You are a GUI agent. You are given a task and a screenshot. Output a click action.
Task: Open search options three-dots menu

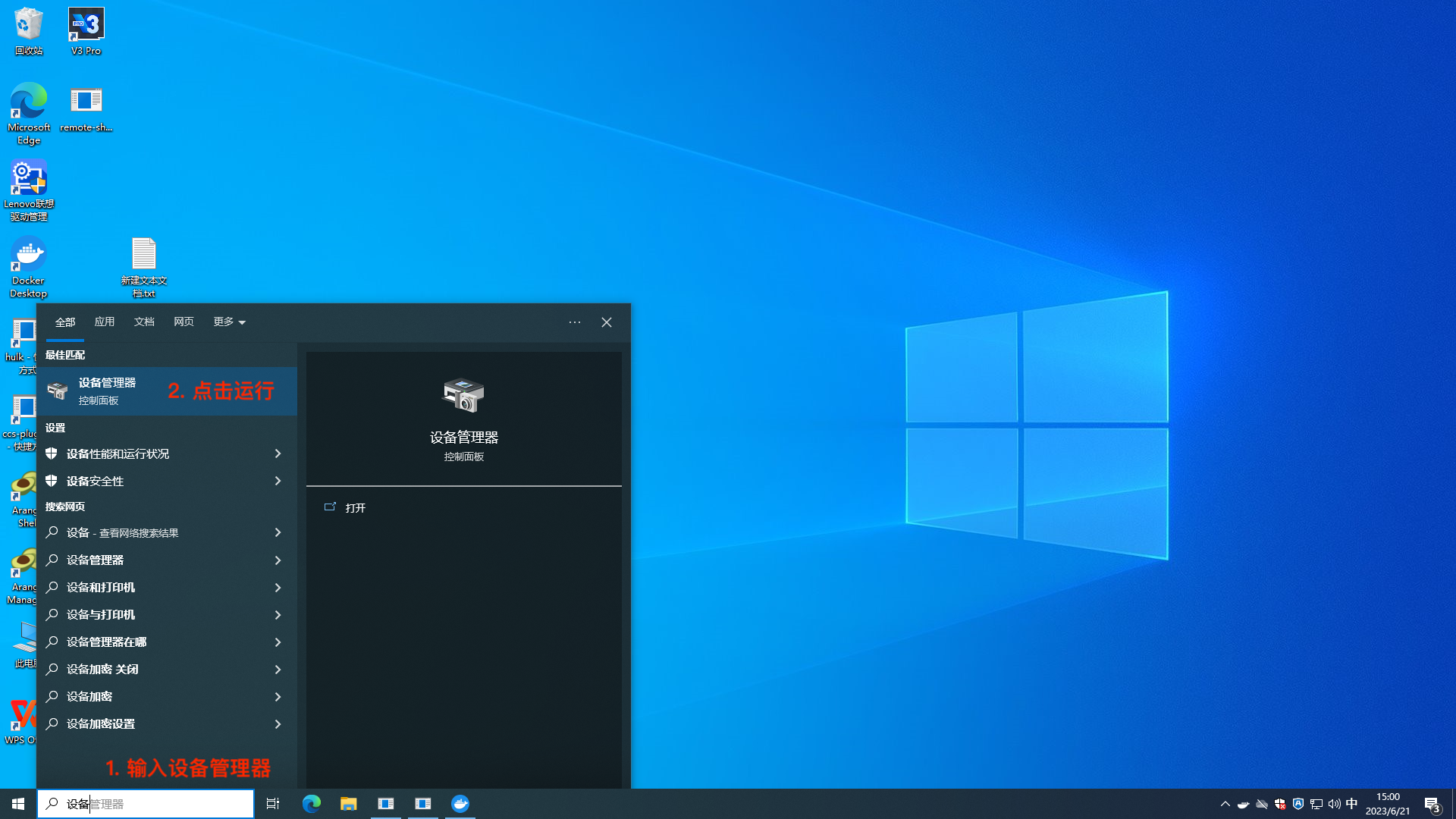pos(575,322)
